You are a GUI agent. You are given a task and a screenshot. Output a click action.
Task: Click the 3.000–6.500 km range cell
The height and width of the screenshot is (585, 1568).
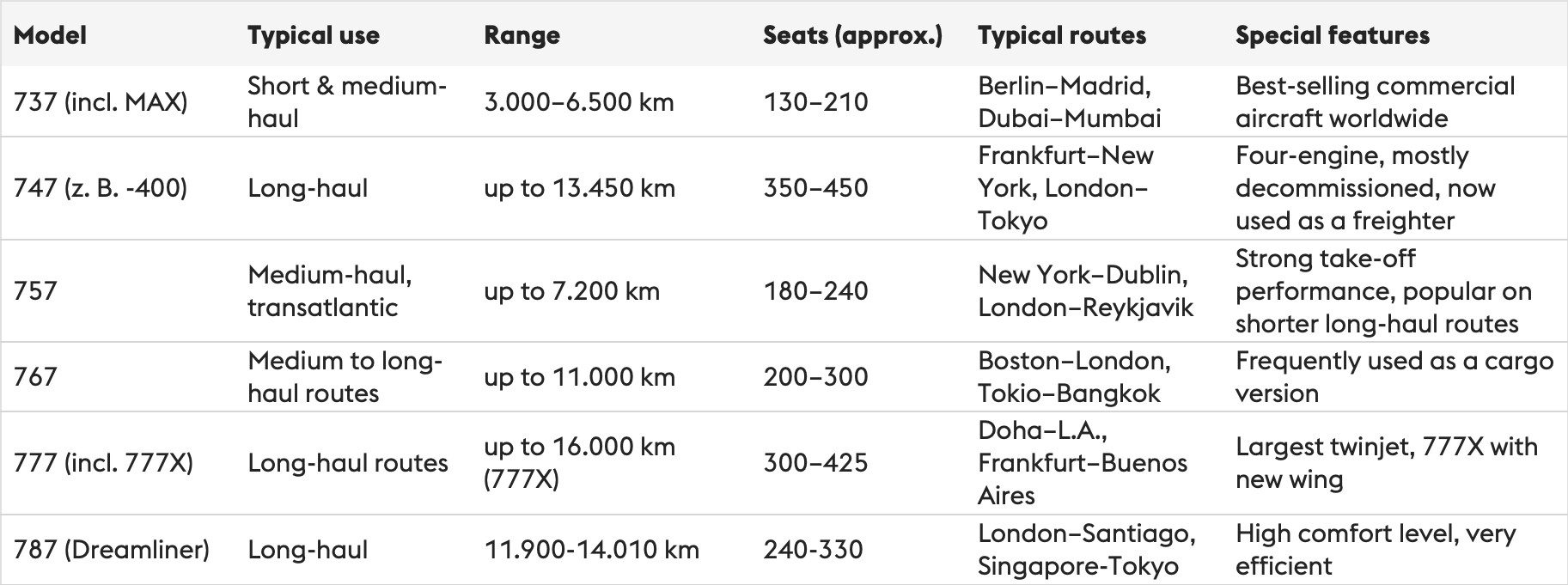point(579,102)
